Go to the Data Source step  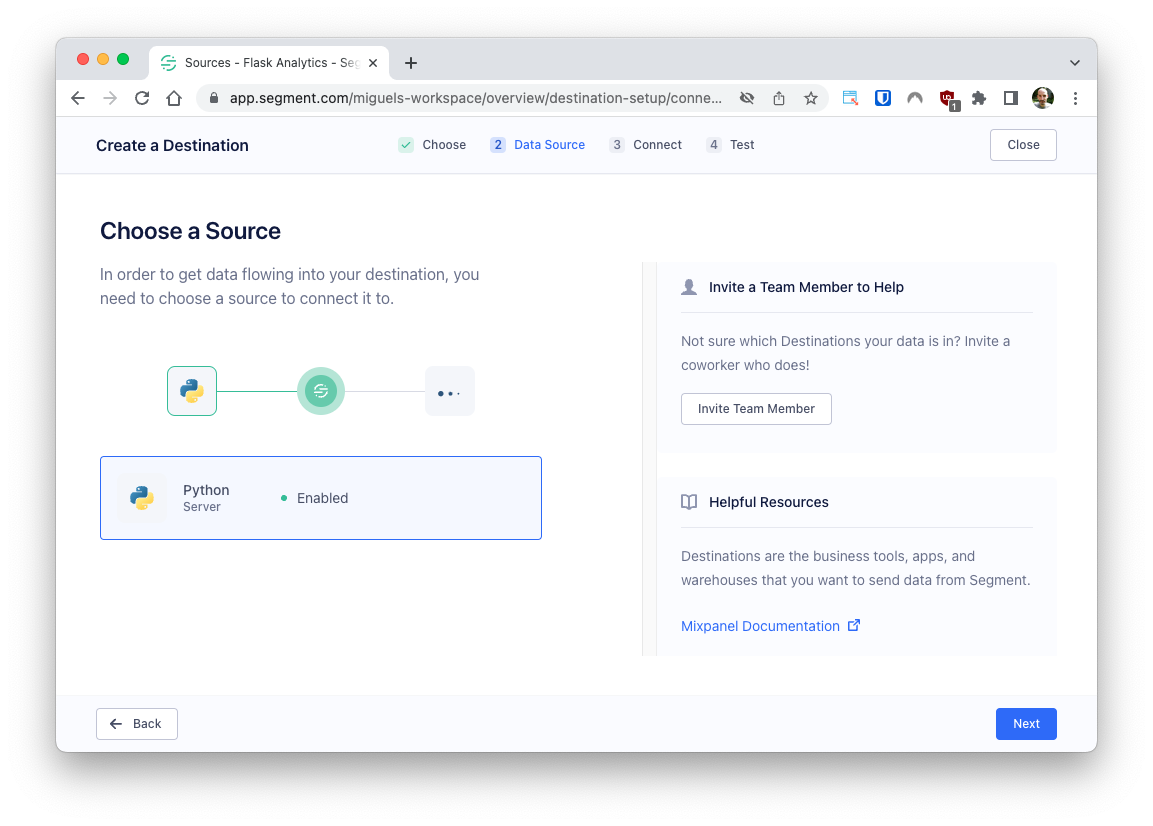pos(538,145)
